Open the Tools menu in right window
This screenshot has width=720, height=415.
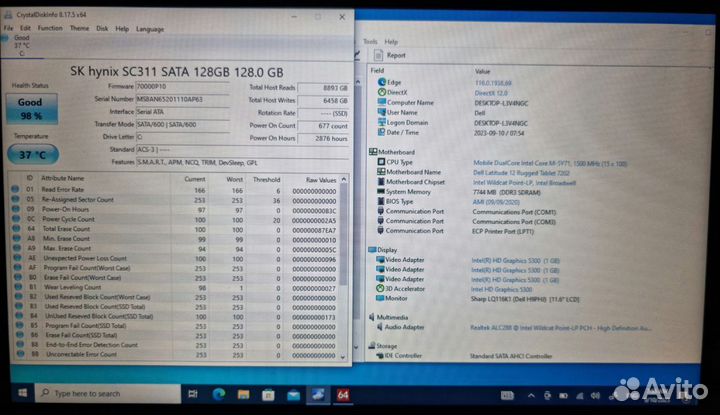pyautogui.click(x=370, y=41)
